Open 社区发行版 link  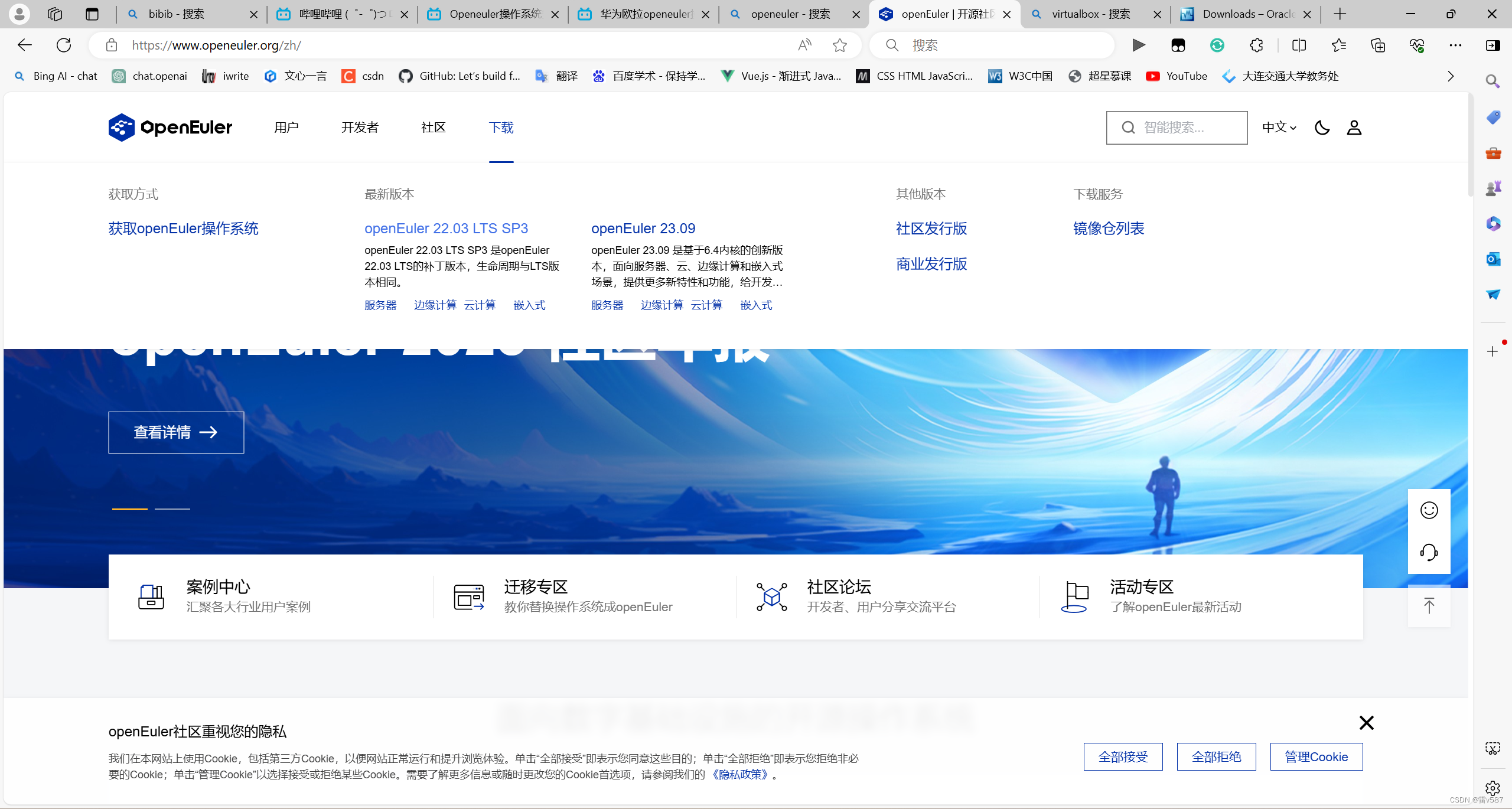pos(931,229)
